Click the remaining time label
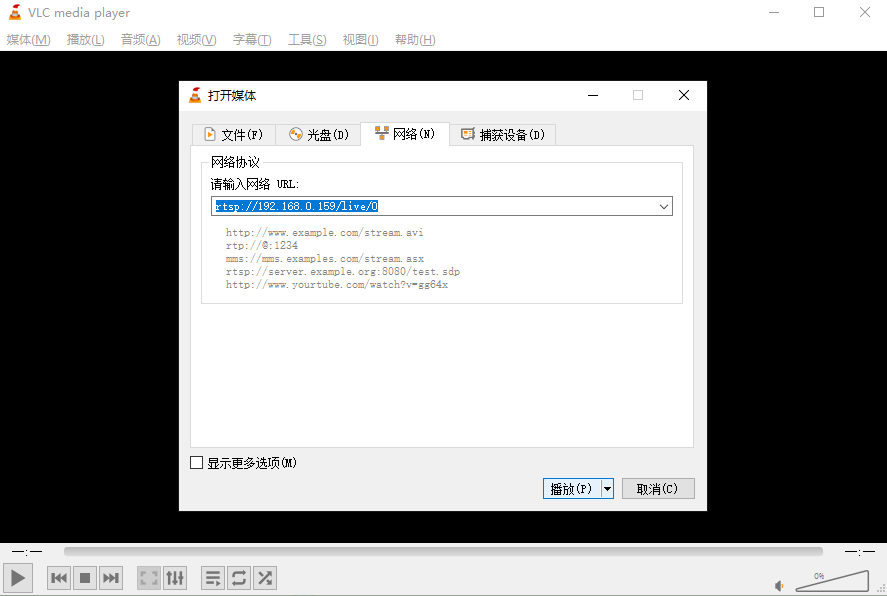This screenshot has height=596, width=887. coord(860,551)
